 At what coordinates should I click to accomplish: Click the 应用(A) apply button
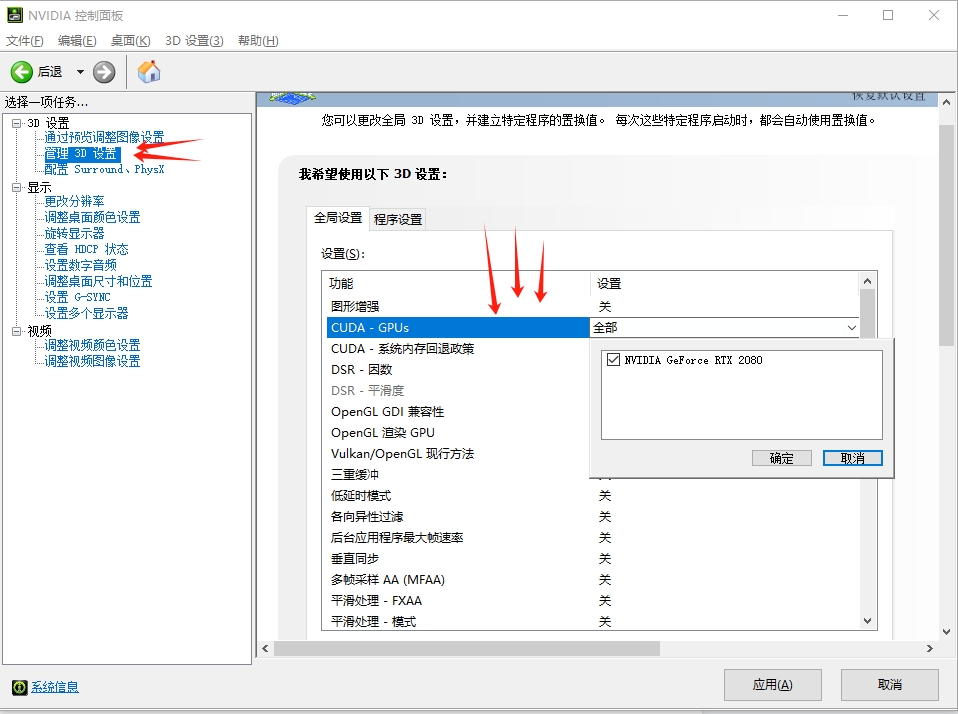click(772, 685)
